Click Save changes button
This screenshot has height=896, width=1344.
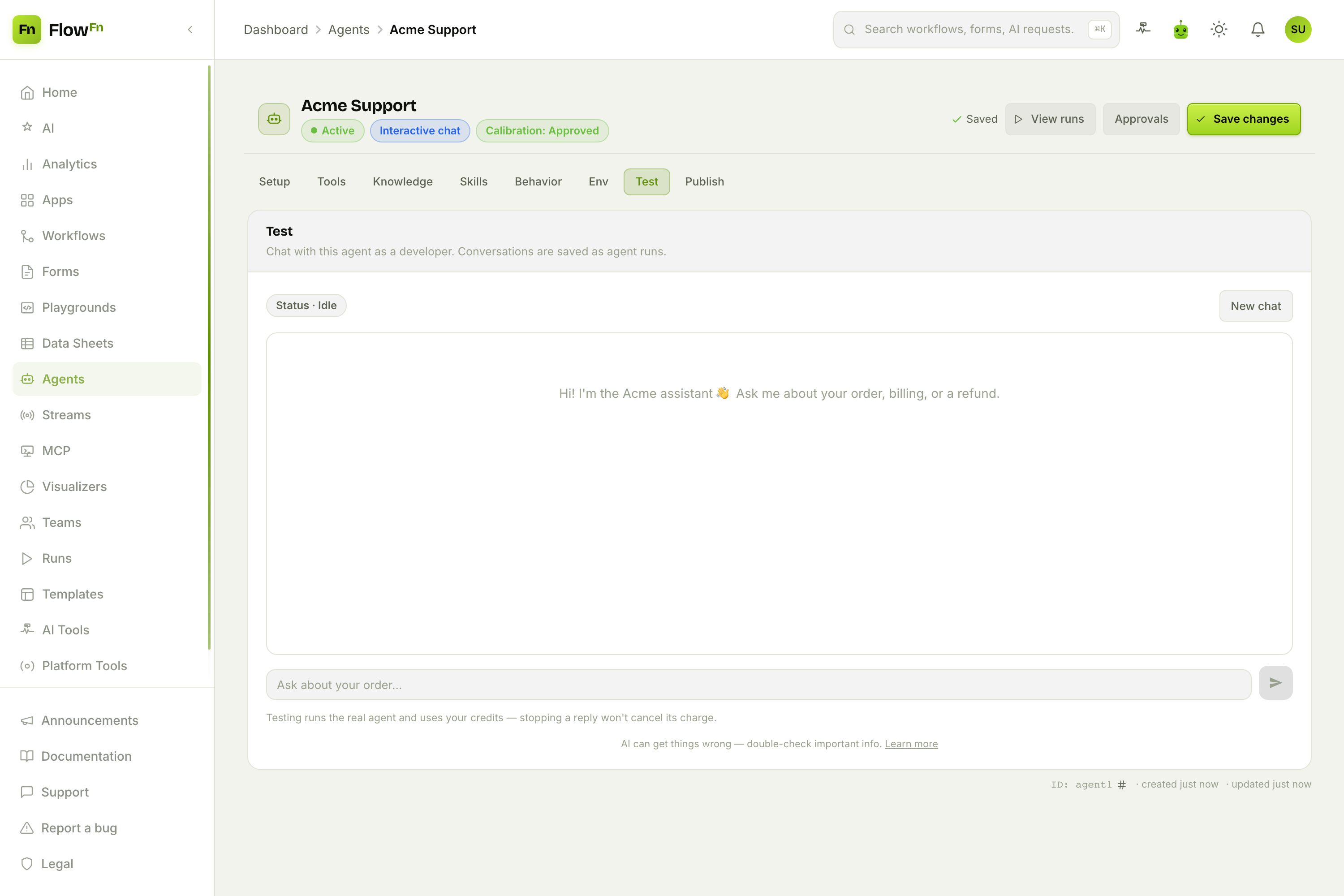pyautogui.click(x=1244, y=119)
